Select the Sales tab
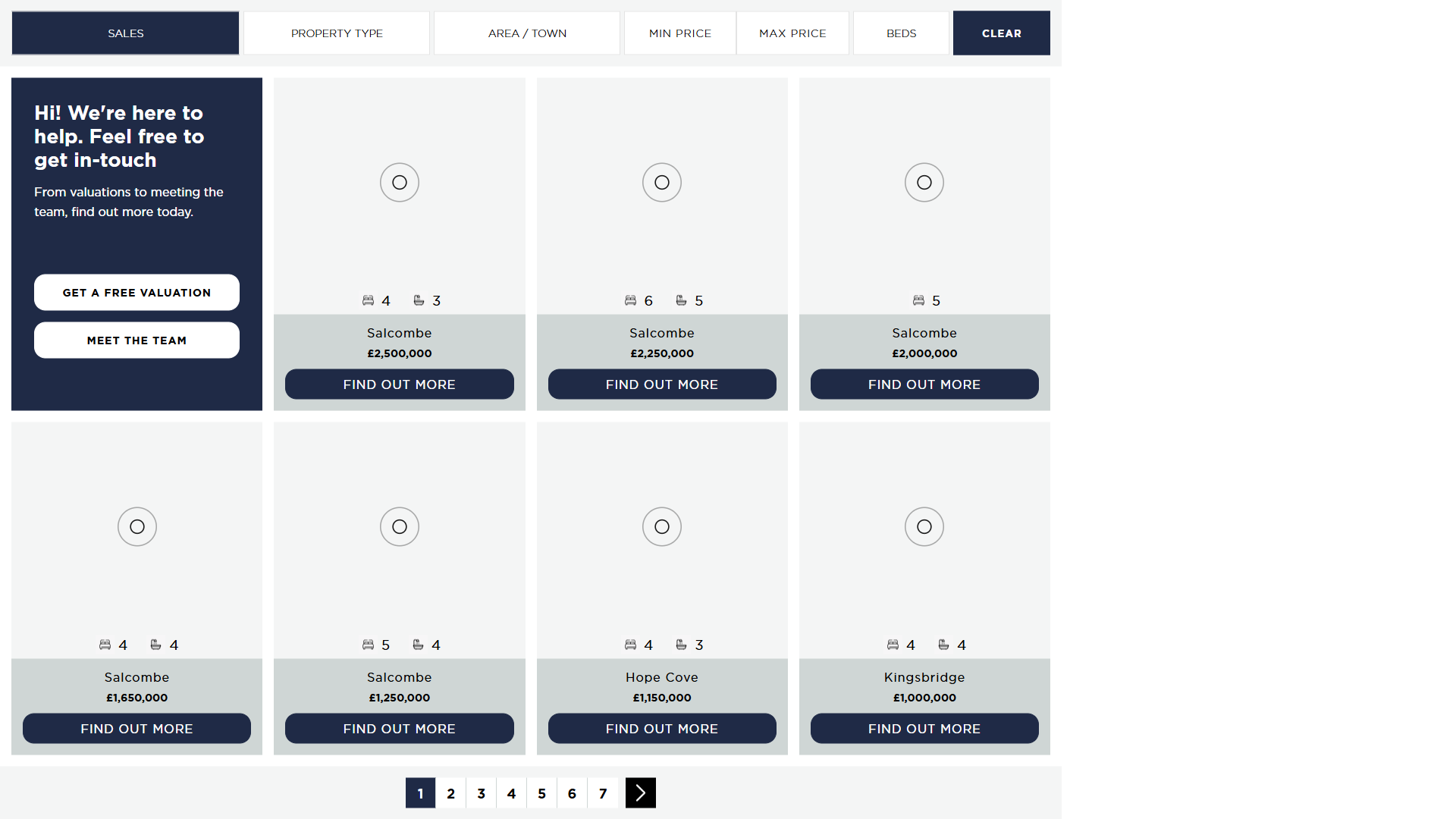The height and width of the screenshot is (819, 1456). (125, 33)
